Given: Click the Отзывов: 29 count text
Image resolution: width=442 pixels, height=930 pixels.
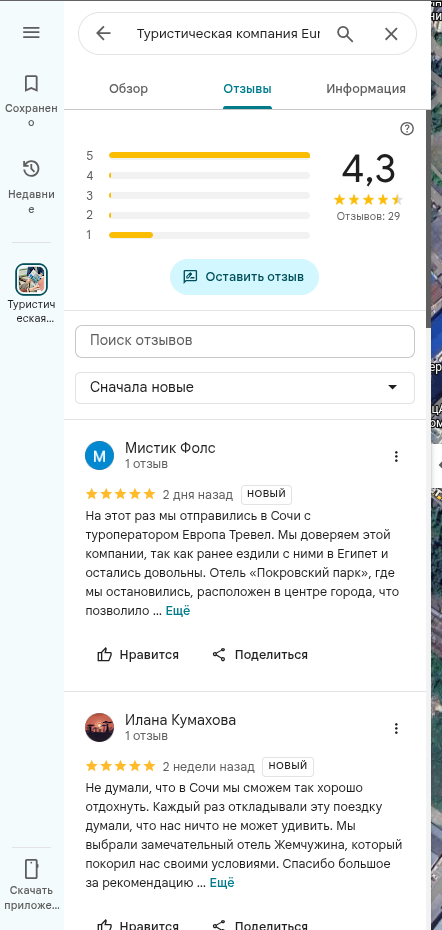Looking at the screenshot, I should (368, 216).
